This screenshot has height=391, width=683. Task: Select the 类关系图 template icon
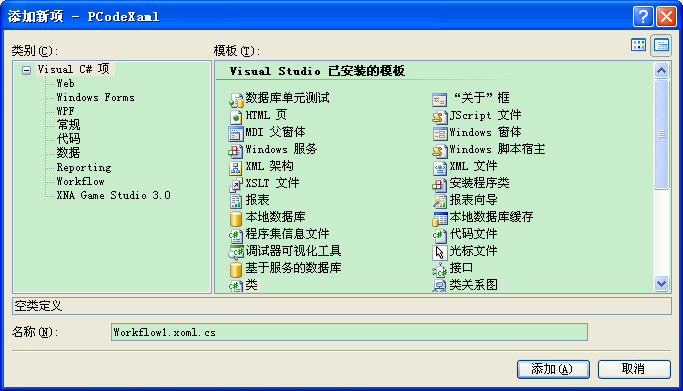coord(440,286)
